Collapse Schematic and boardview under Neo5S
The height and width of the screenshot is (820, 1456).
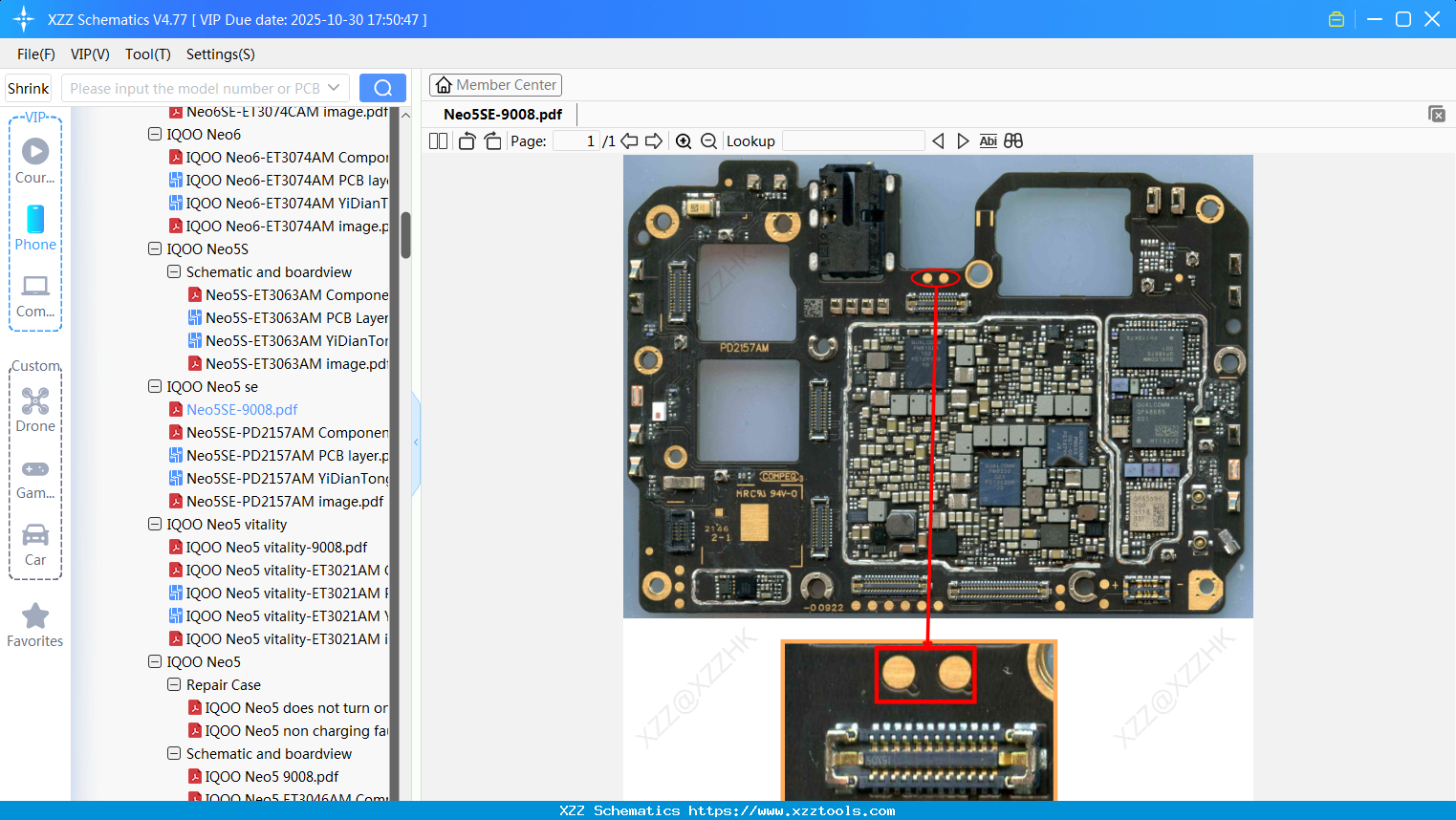174,272
